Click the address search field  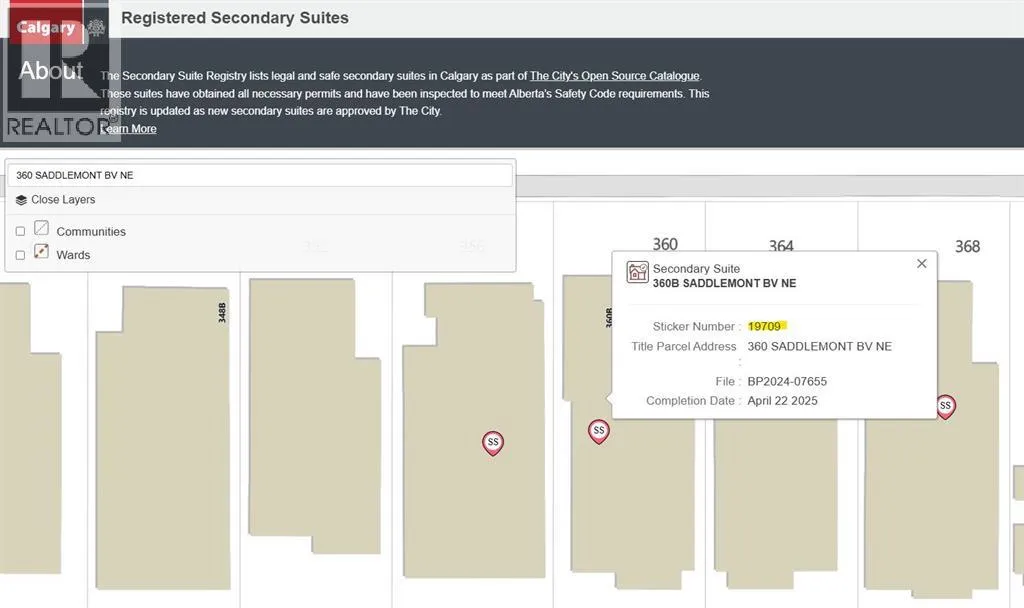(x=260, y=175)
